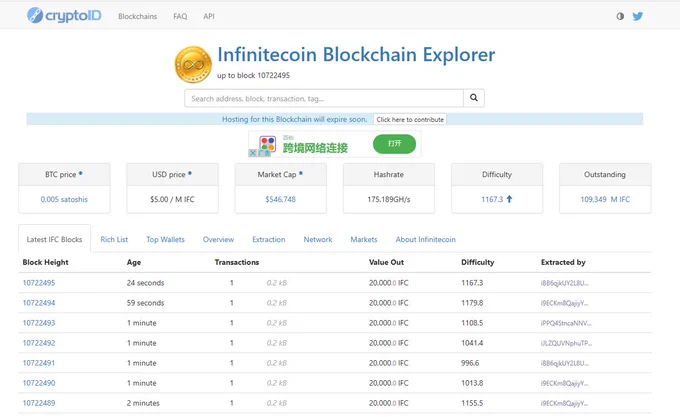Open the API page
680x417 pixels.
pyautogui.click(x=209, y=16)
